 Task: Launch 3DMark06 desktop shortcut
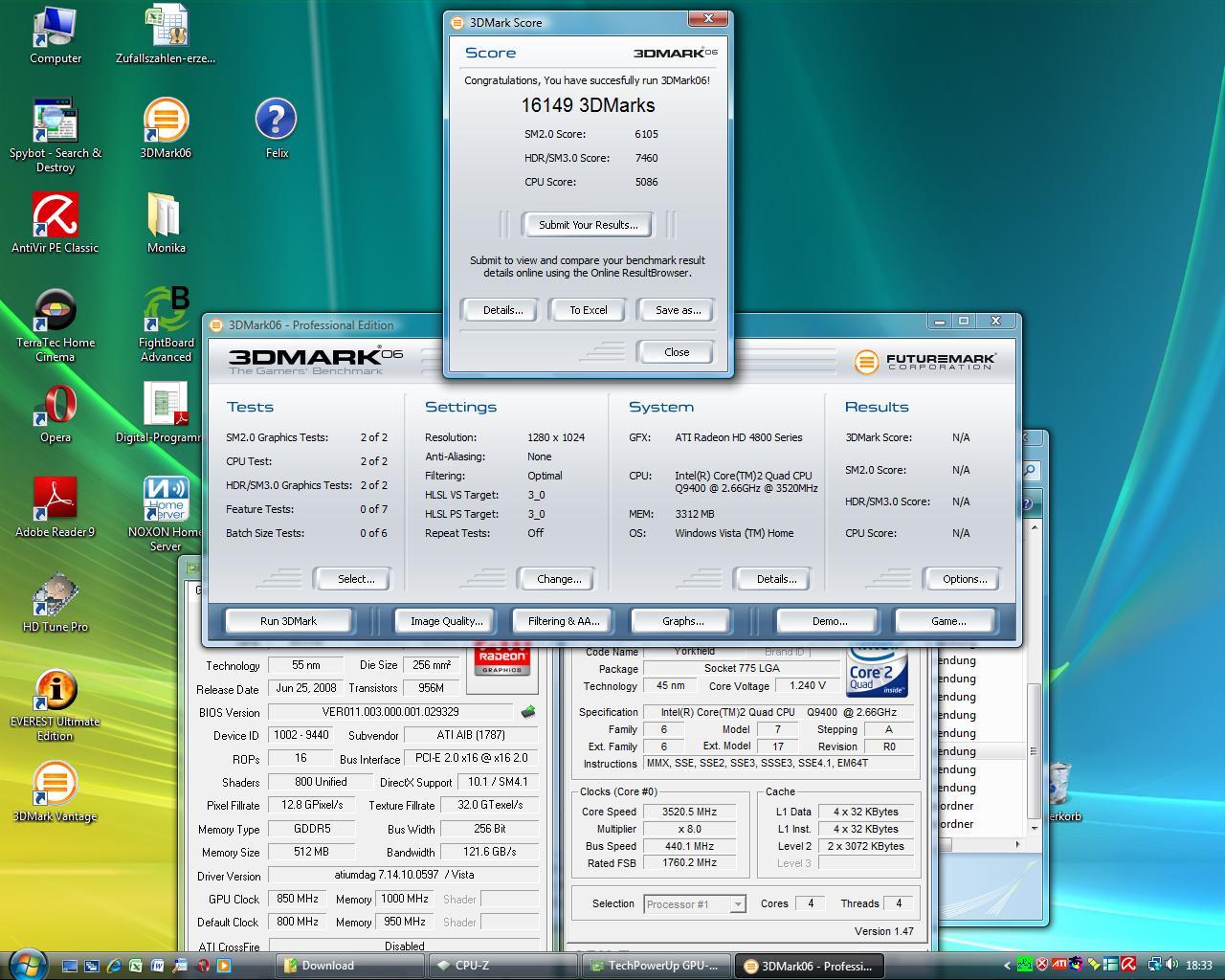click(x=166, y=128)
